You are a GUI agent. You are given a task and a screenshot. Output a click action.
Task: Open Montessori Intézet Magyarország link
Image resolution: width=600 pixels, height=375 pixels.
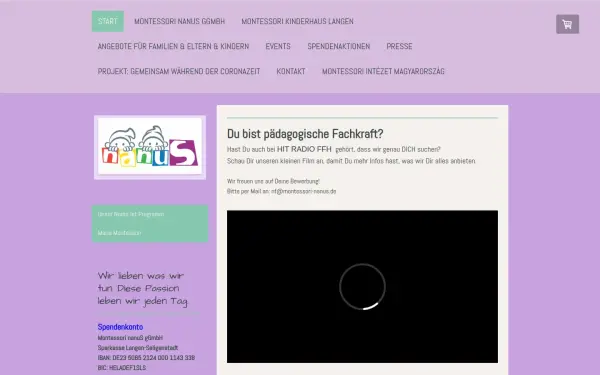[383, 71]
